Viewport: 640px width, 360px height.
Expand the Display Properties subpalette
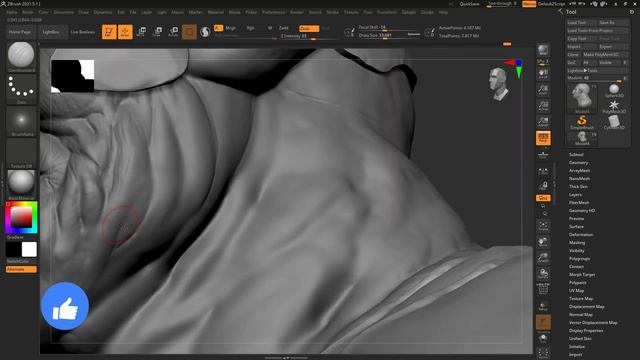tap(586, 331)
